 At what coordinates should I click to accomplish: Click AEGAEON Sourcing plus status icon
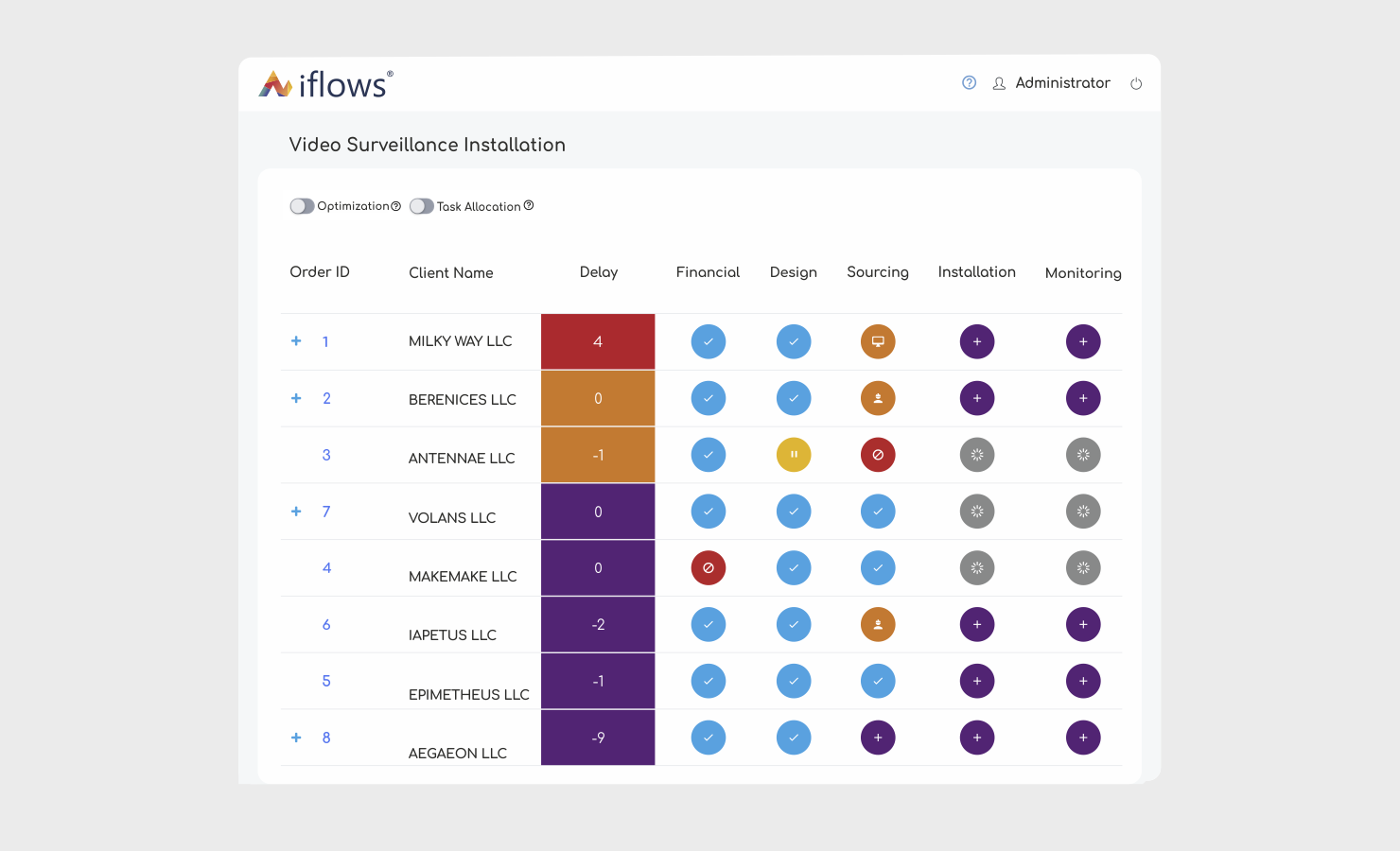pyautogui.click(x=878, y=738)
